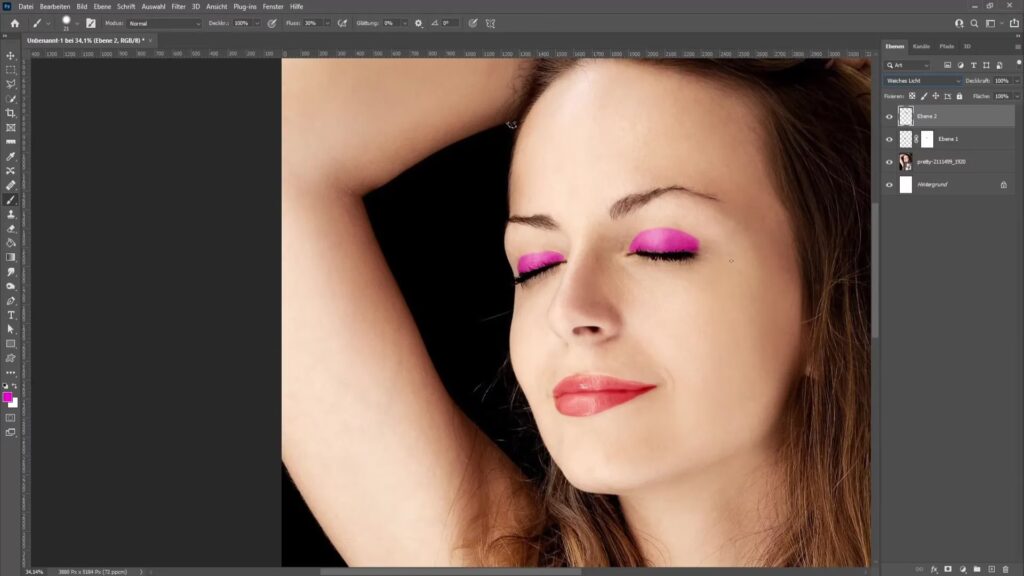Viewport: 1024px width, 576px height.
Task: Click the lock all layer icon
Action: click(960, 96)
